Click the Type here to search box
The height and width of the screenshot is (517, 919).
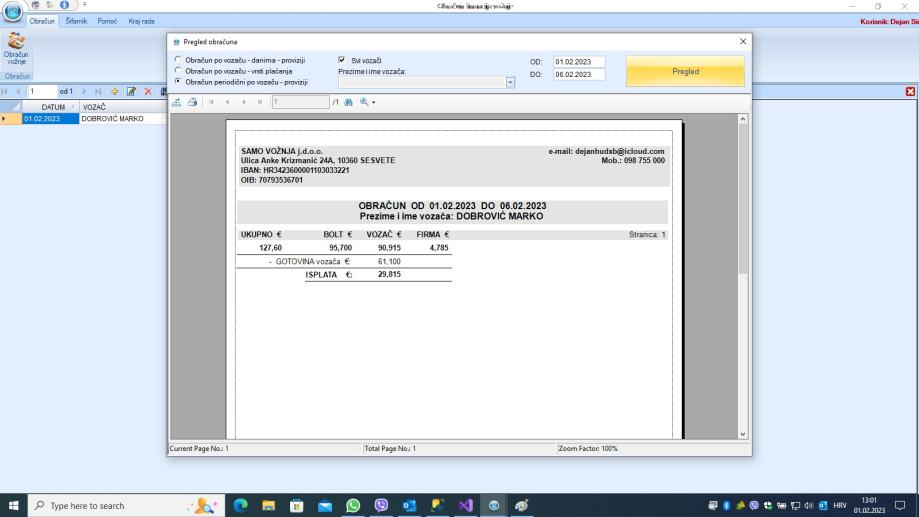[126, 505]
